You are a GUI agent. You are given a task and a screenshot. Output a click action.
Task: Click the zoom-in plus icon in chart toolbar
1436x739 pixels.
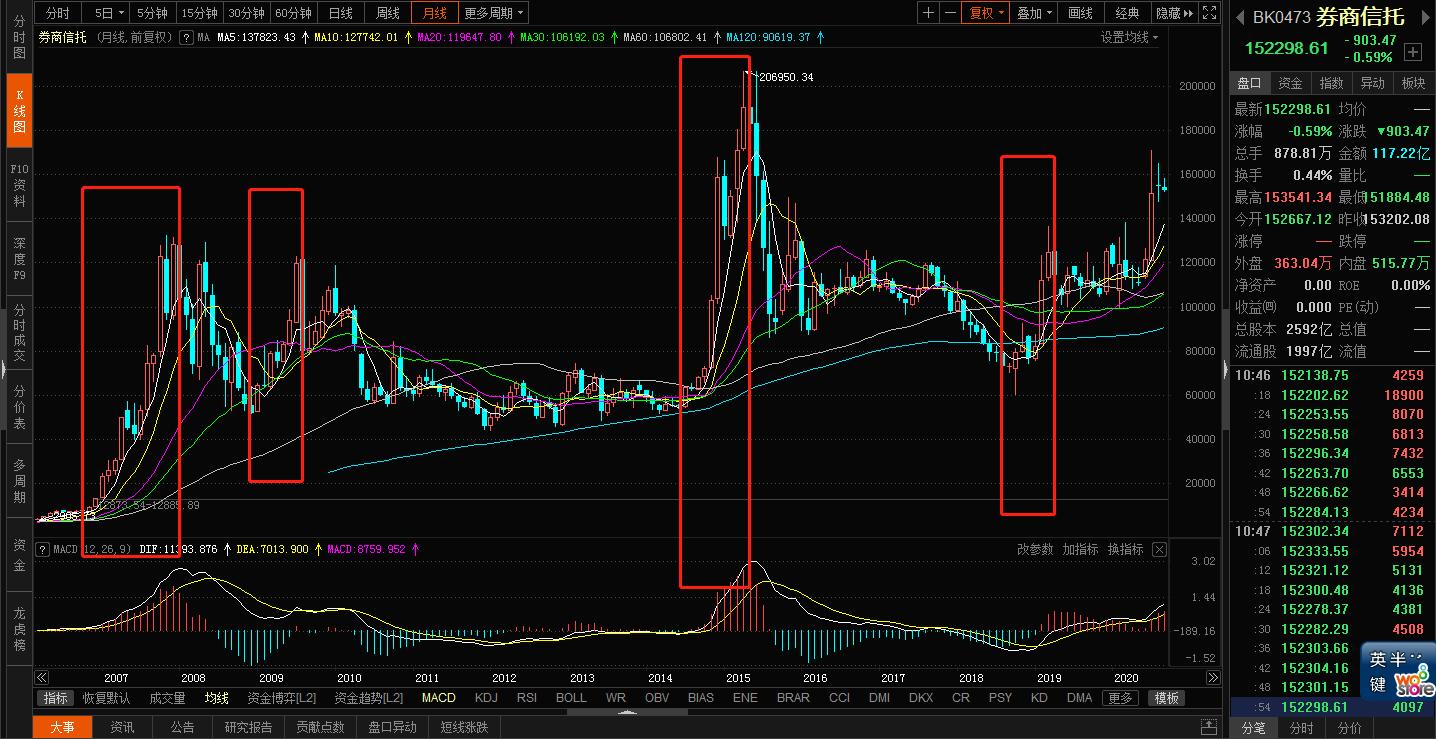click(x=929, y=13)
